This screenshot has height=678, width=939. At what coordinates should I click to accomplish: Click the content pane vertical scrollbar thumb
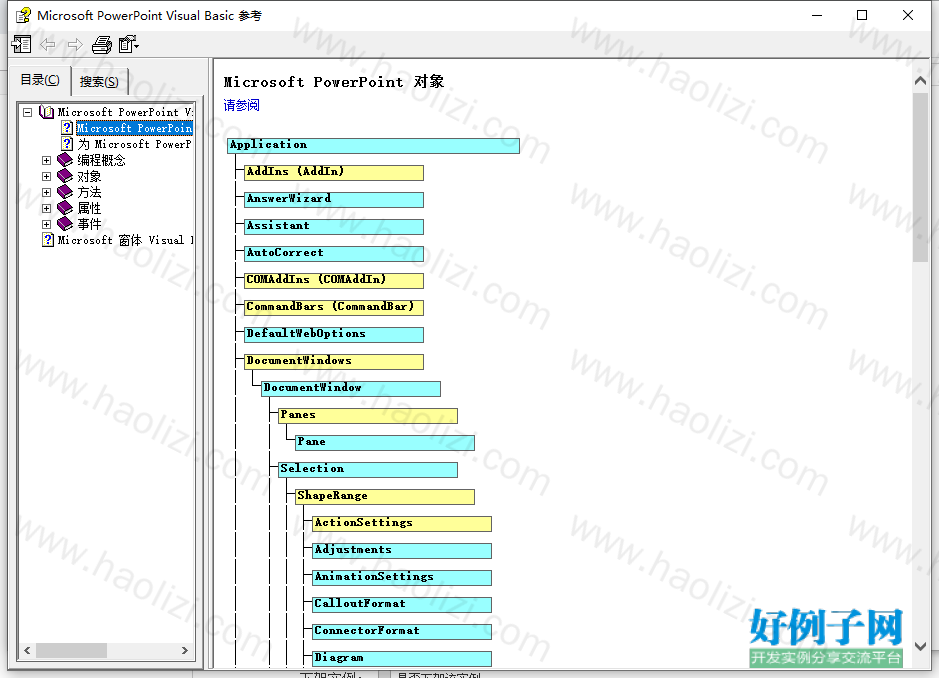click(x=920, y=177)
